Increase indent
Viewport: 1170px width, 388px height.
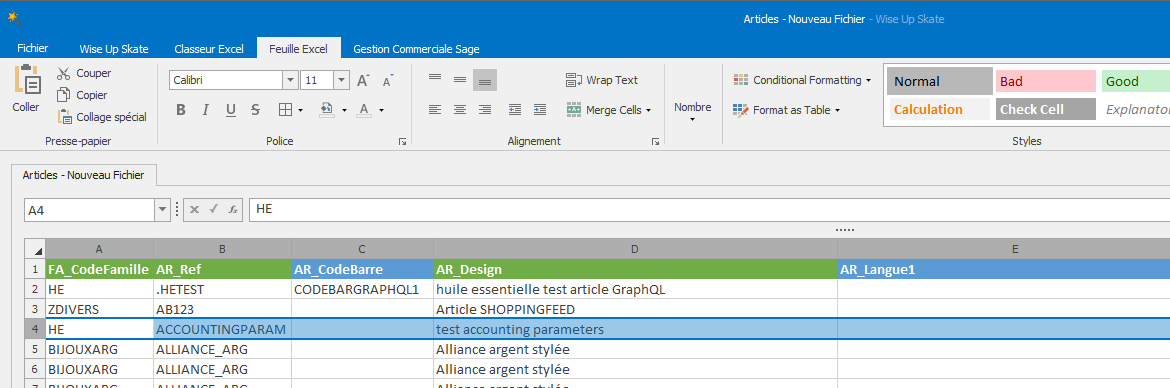pyautogui.click(x=539, y=110)
